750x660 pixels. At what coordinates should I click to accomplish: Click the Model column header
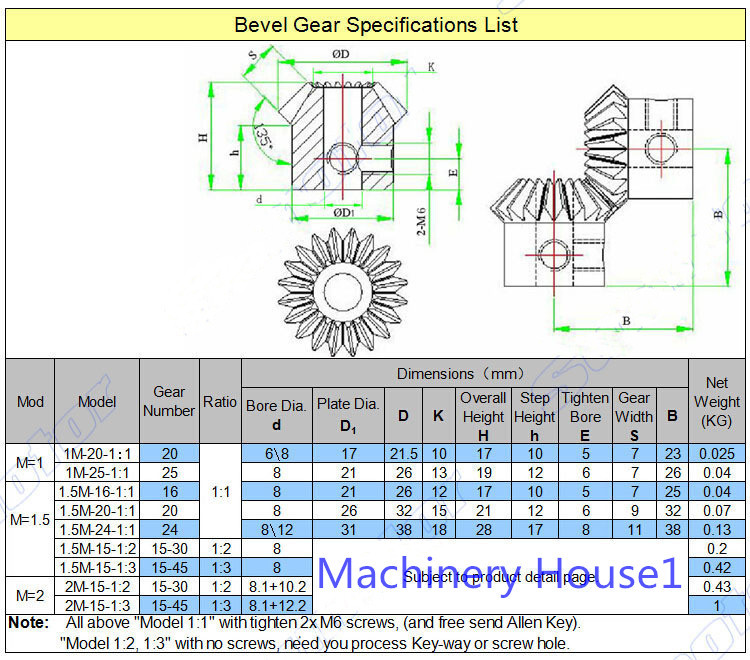97,401
